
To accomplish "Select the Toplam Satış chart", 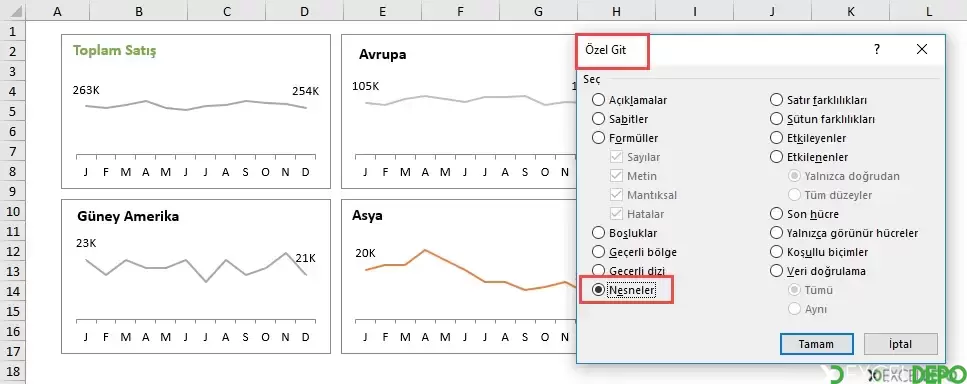I will [196, 112].
